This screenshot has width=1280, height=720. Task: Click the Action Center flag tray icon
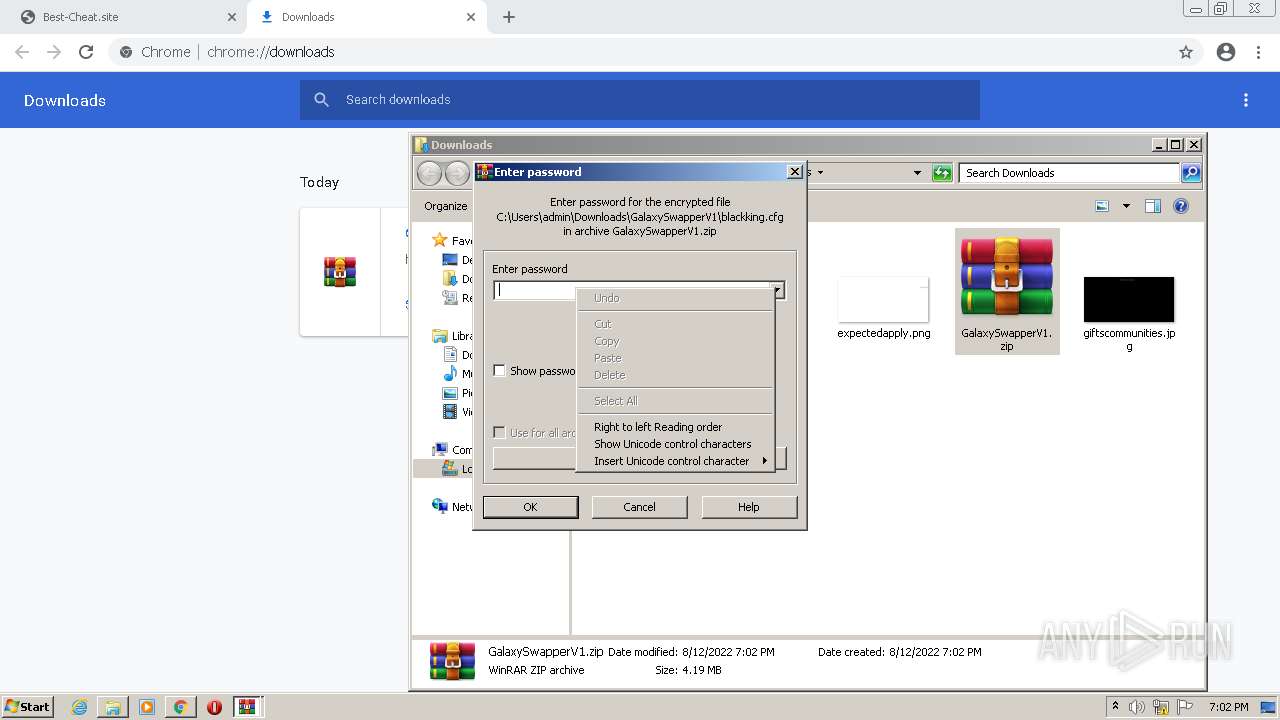pos(1185,707)
